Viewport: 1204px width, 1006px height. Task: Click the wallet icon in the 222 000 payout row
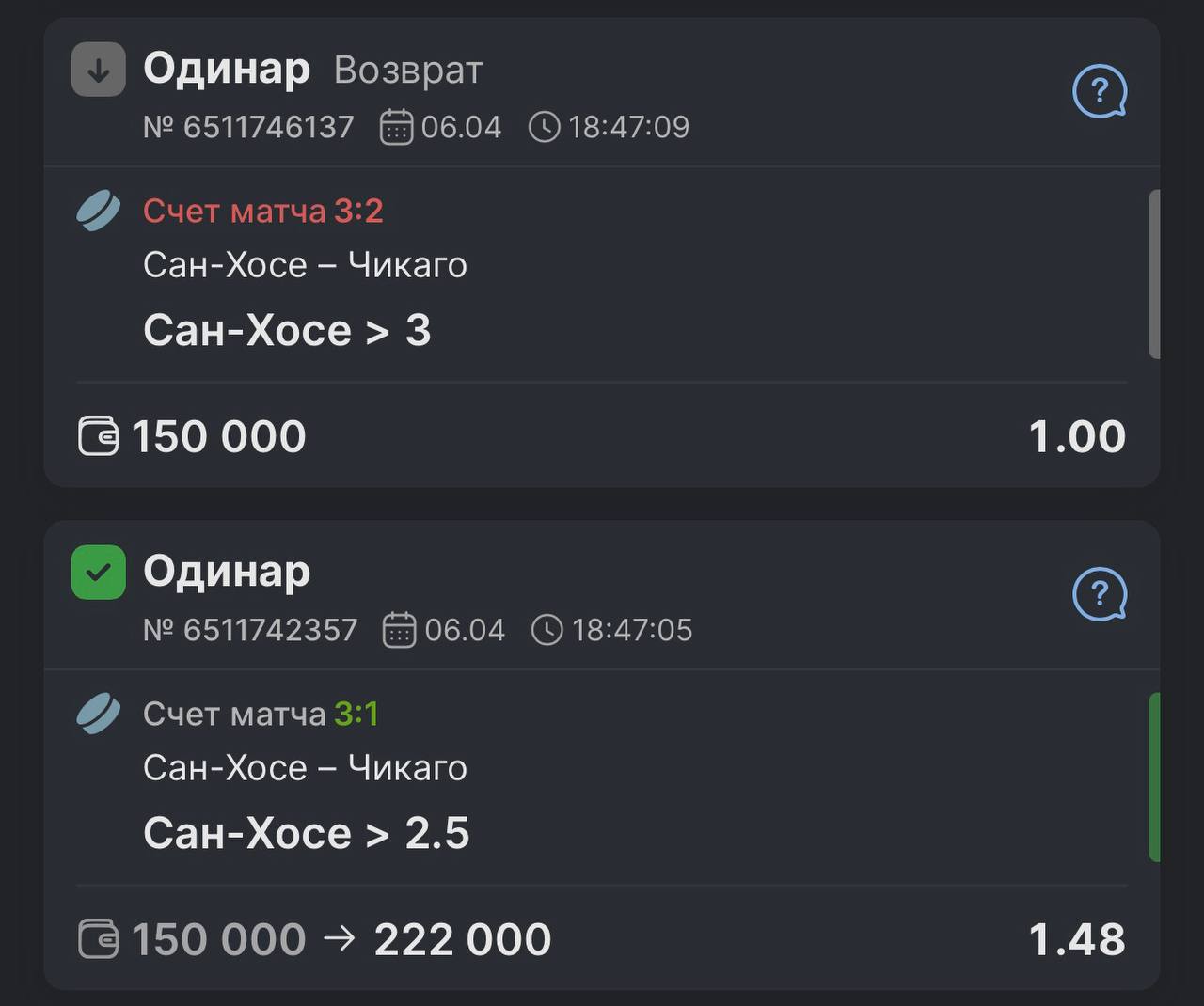click(x=98, y=939)
